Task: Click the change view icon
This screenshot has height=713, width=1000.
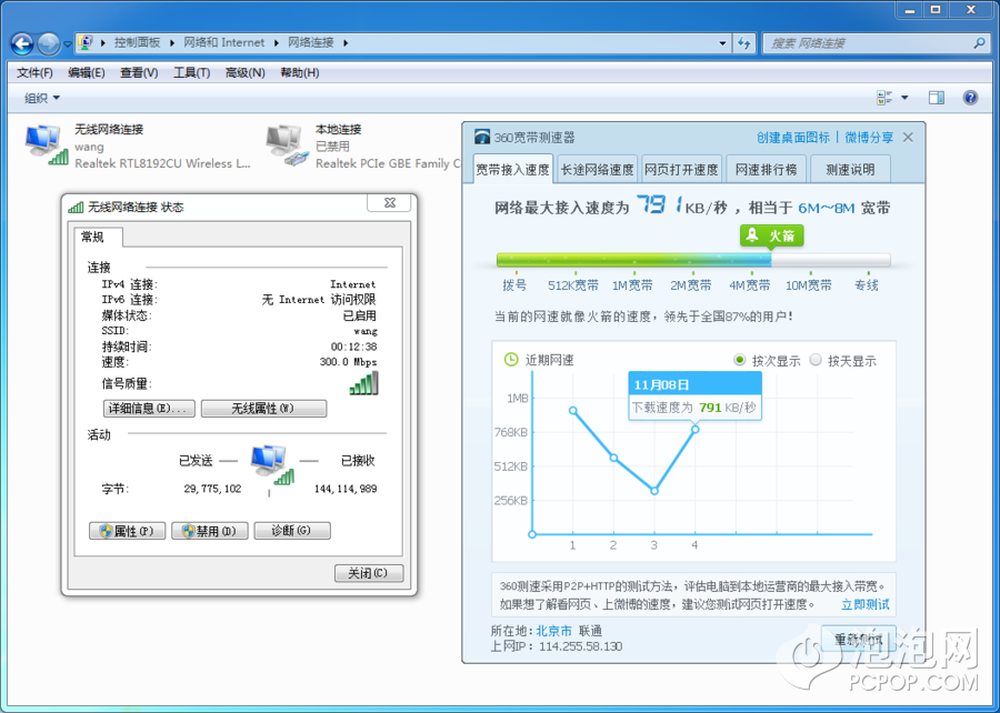Action: pyautogui.click(x=885, y=98)
